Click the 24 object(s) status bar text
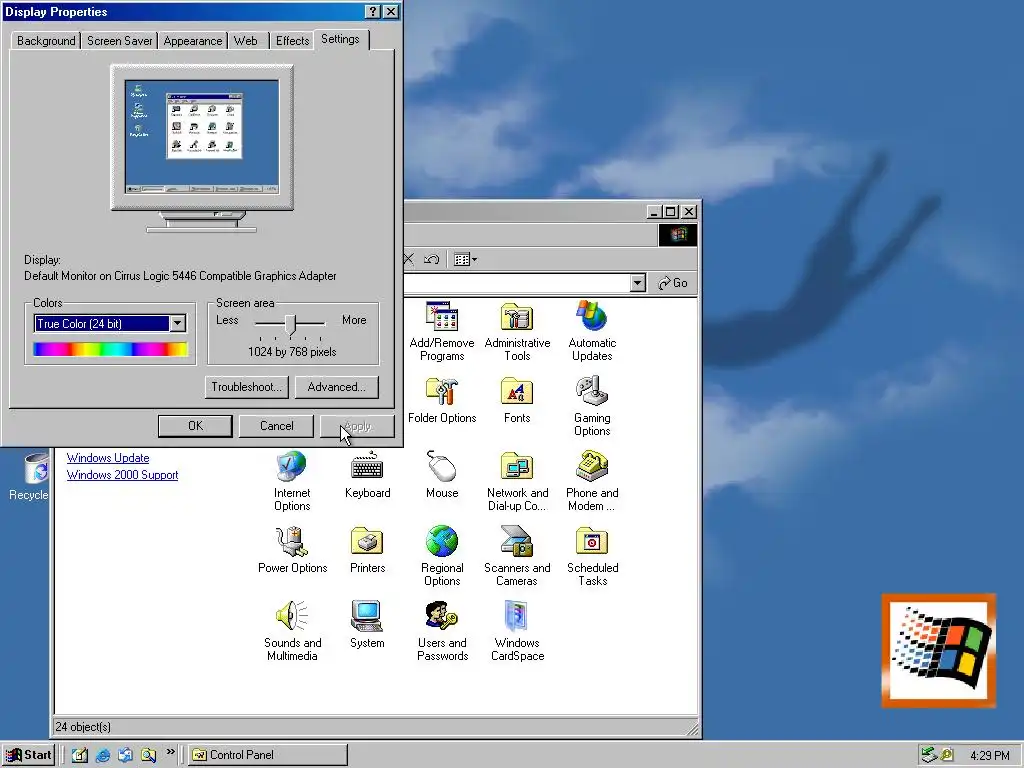 tap(83, 727)
